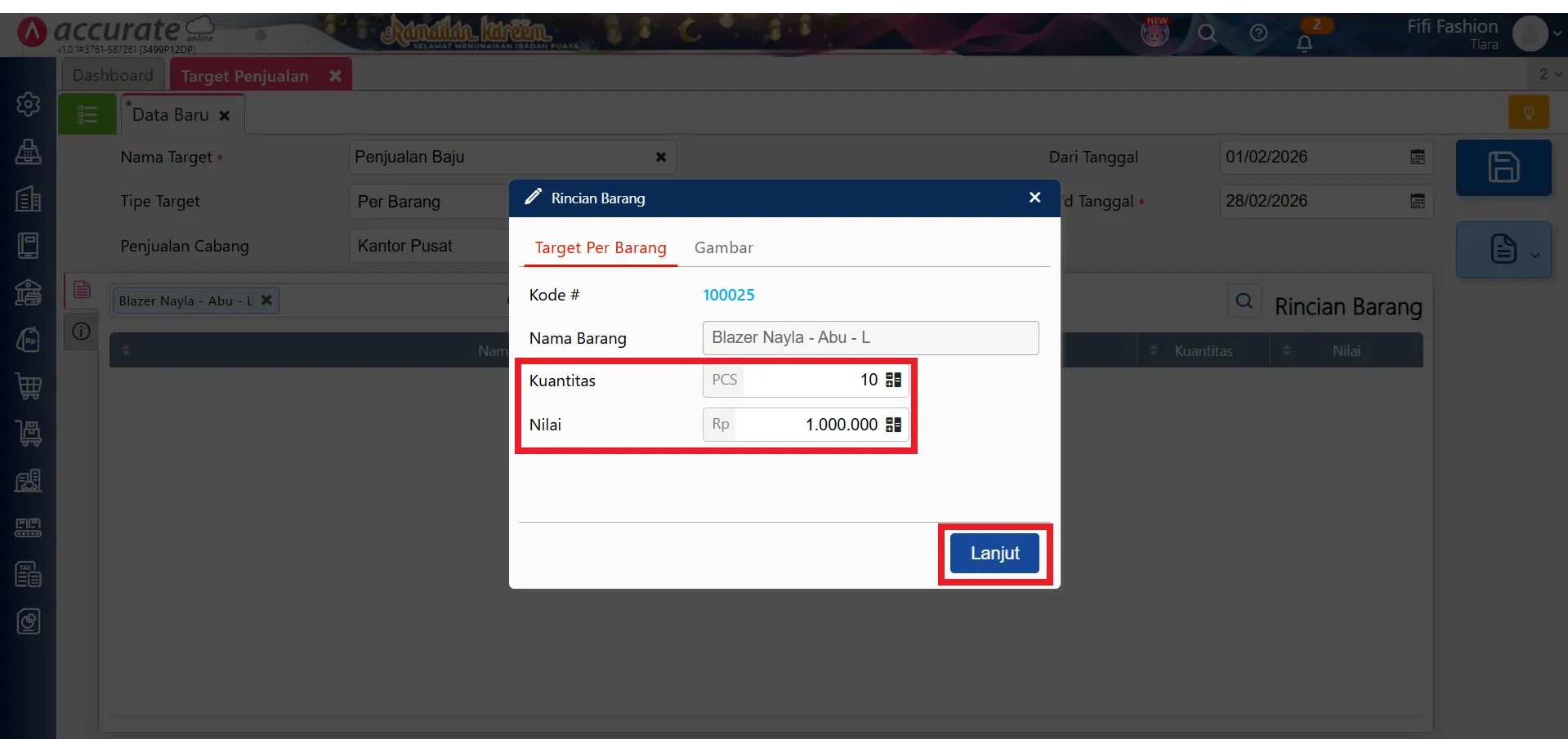Open the green list view button
This screenshot has height=739, width=1568.
(87, 115)
